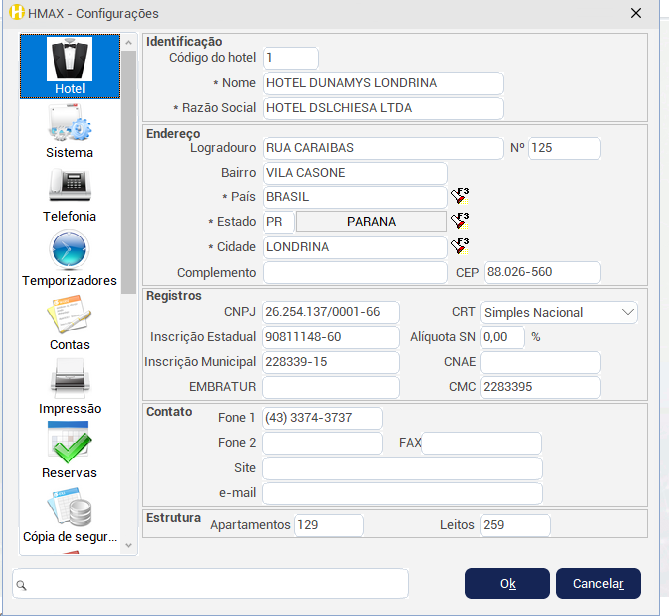Image resolution: width=669 pixels, height=616 pixels.
Task: Click the search field at bottom
Action: tap(210, 583)
